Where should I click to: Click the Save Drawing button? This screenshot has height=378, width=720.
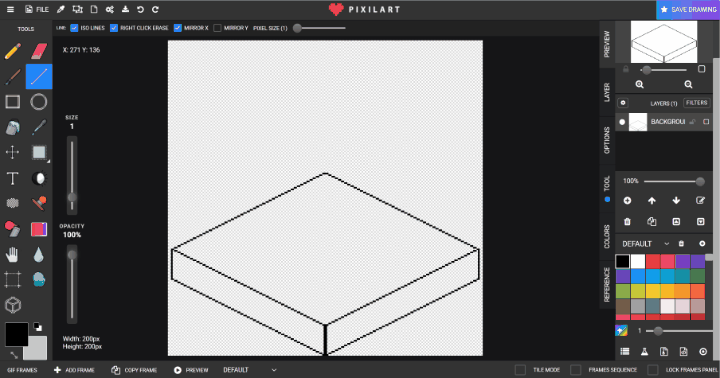(688, 10)
